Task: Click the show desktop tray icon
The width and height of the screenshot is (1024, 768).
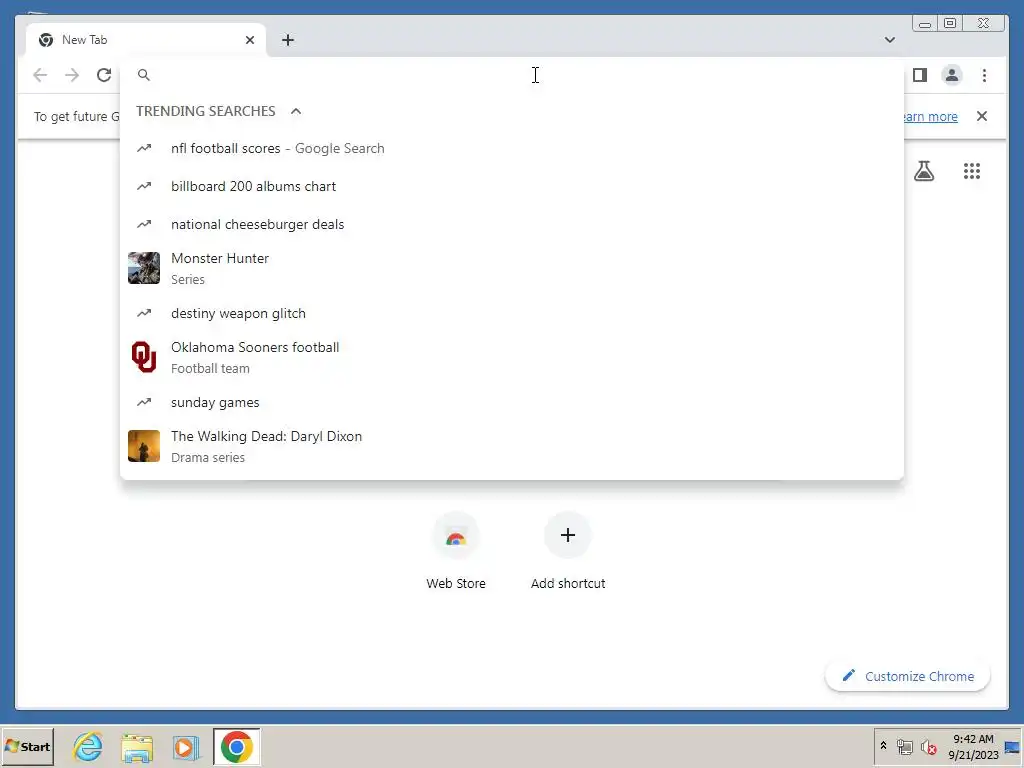Action: (1013, 746)
